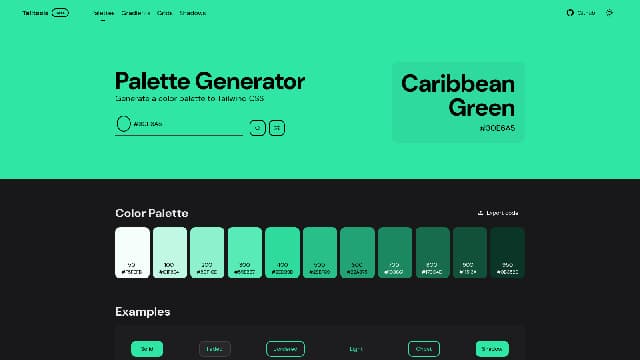Open the GitHub link in header
Viewport: 640px width, 360px height.
pos(581,13)
